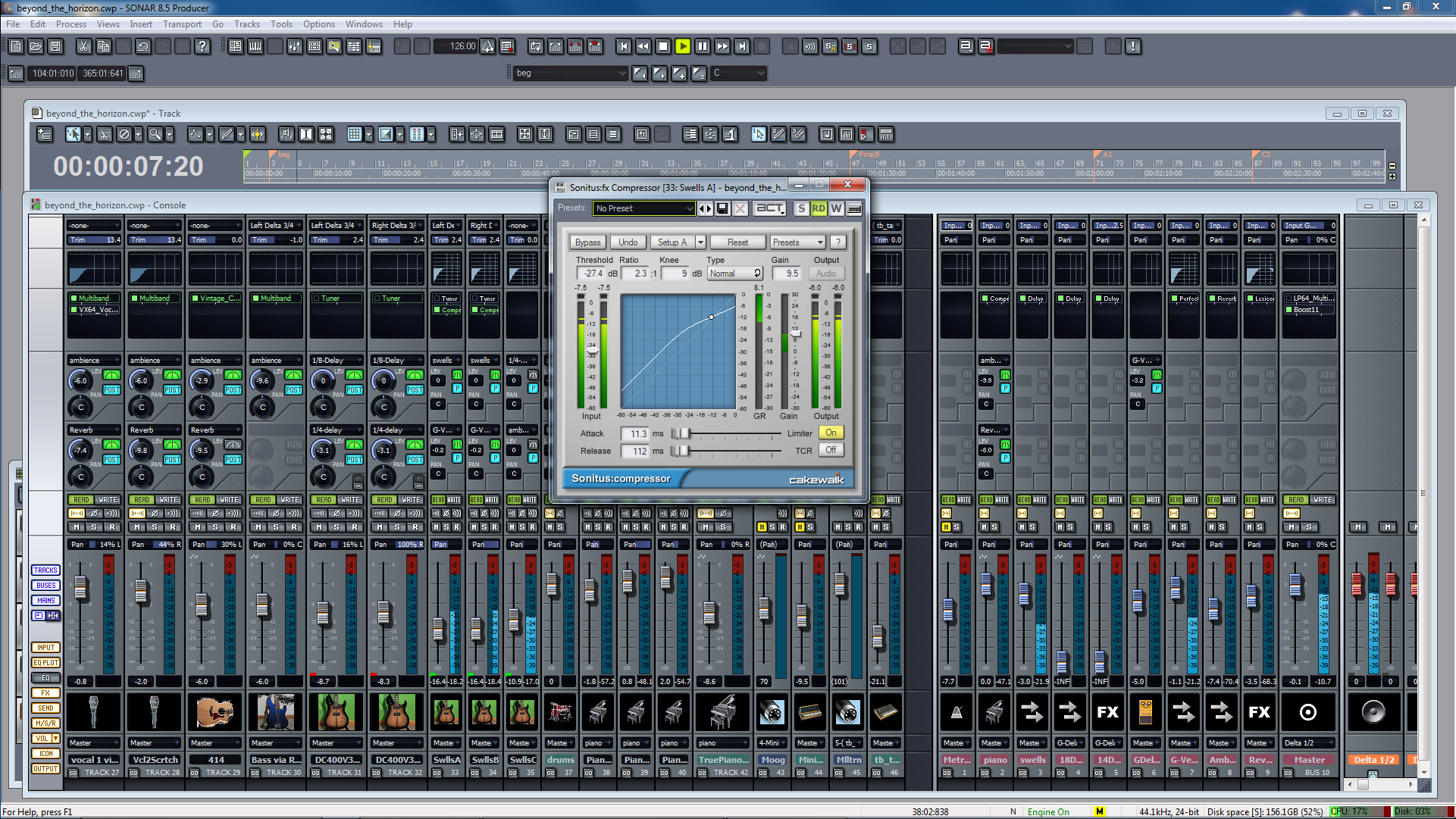Open the Process menu
The width and height of the screenshot is (1456, 819).
coord(71,24)
